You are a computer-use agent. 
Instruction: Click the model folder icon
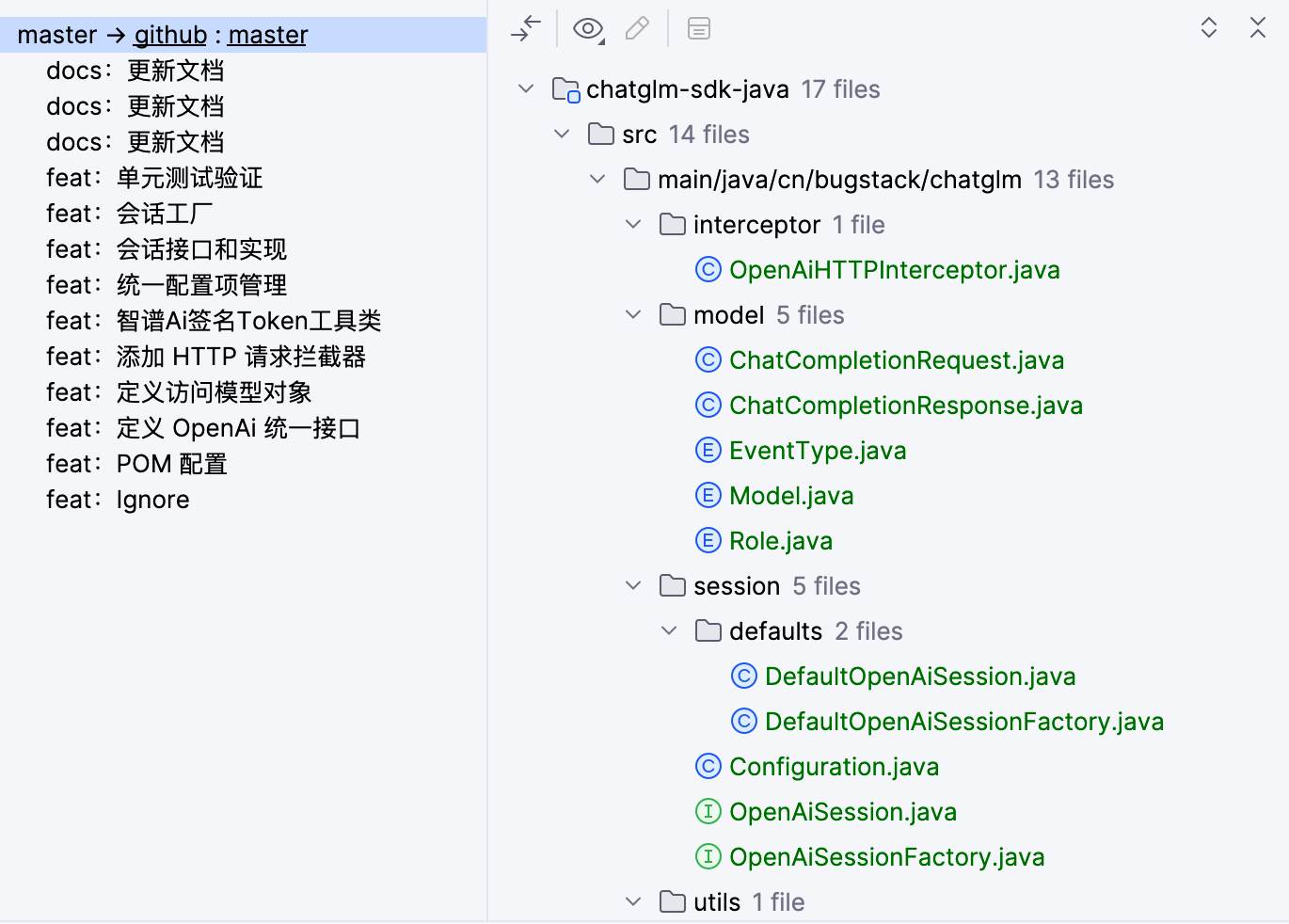pyautogui.click(x=673, y=315)
